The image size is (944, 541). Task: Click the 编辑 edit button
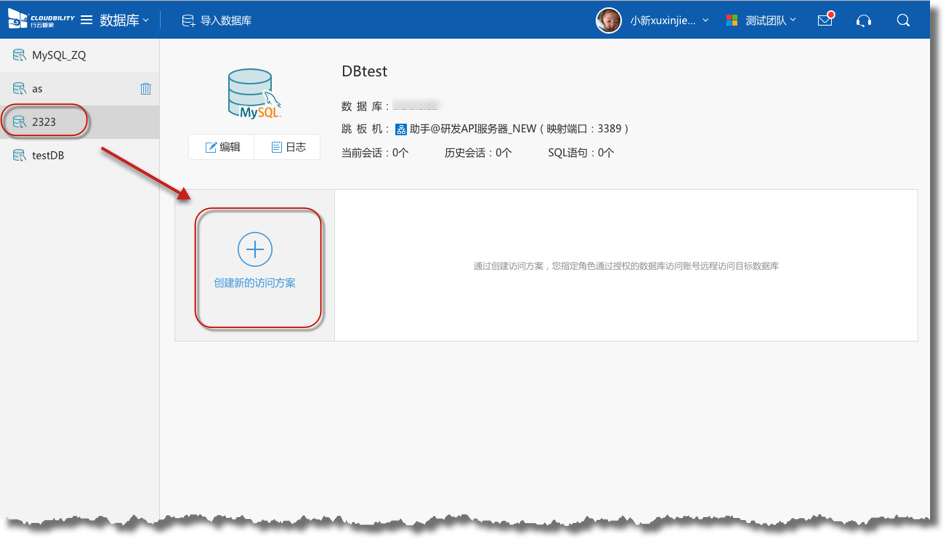point(222,147)
